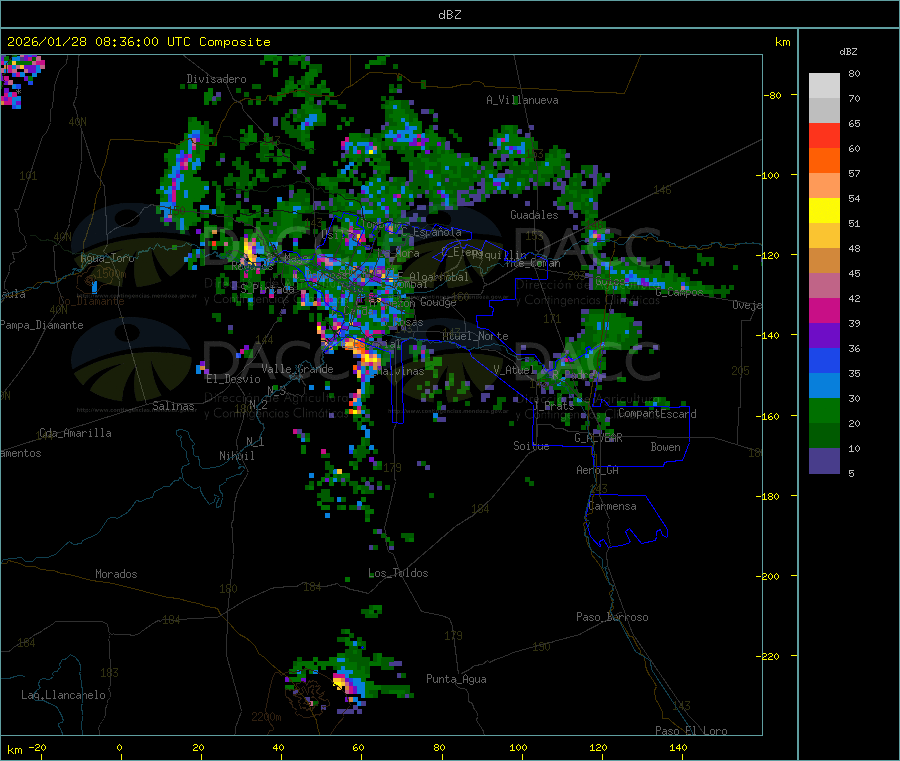Click the CompartEscard location label

click(x=657, y=413)
